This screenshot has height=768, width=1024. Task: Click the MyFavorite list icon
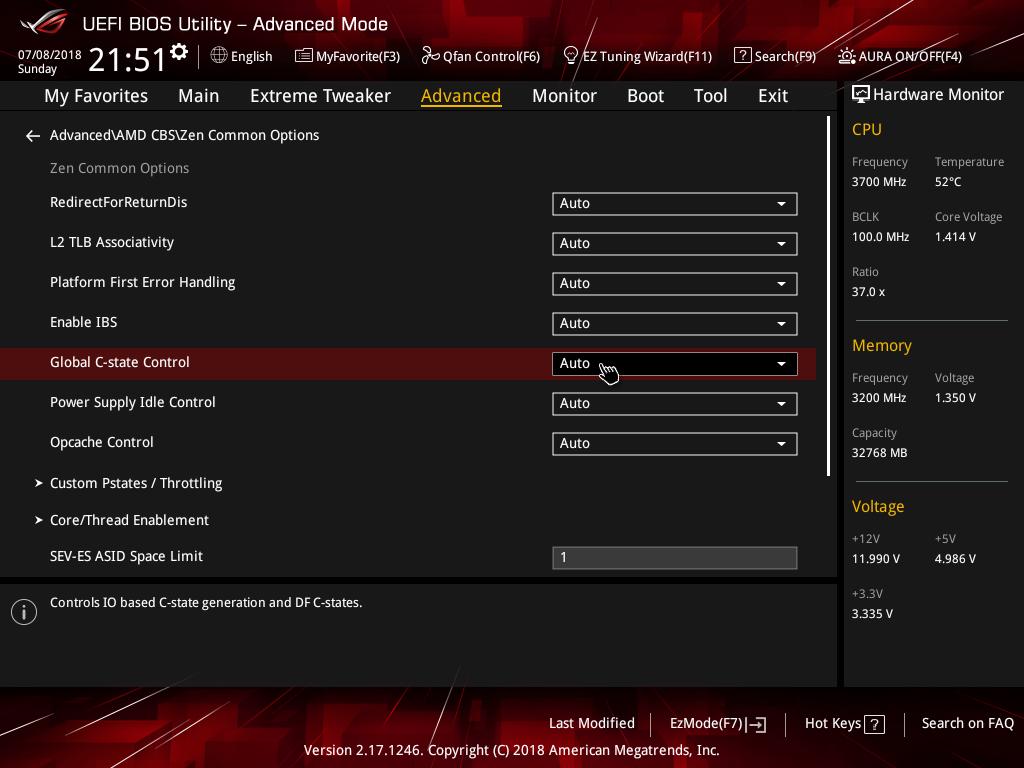(x=303, y=56)
